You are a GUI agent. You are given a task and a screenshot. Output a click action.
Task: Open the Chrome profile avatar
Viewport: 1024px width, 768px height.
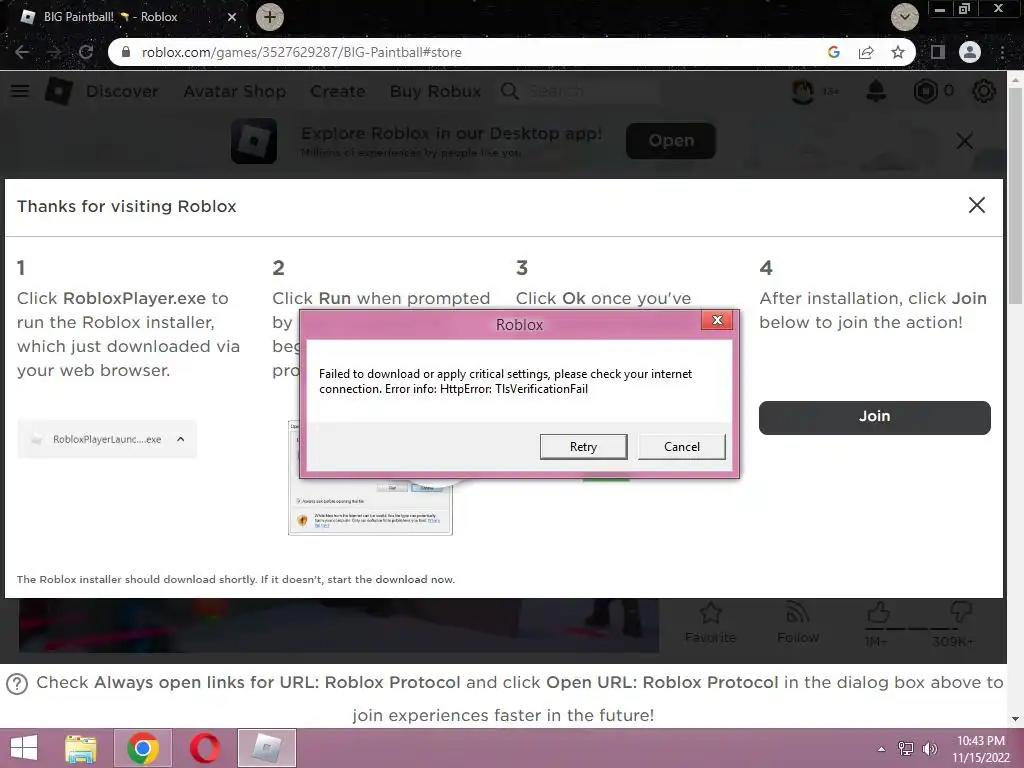pos(970,52)
